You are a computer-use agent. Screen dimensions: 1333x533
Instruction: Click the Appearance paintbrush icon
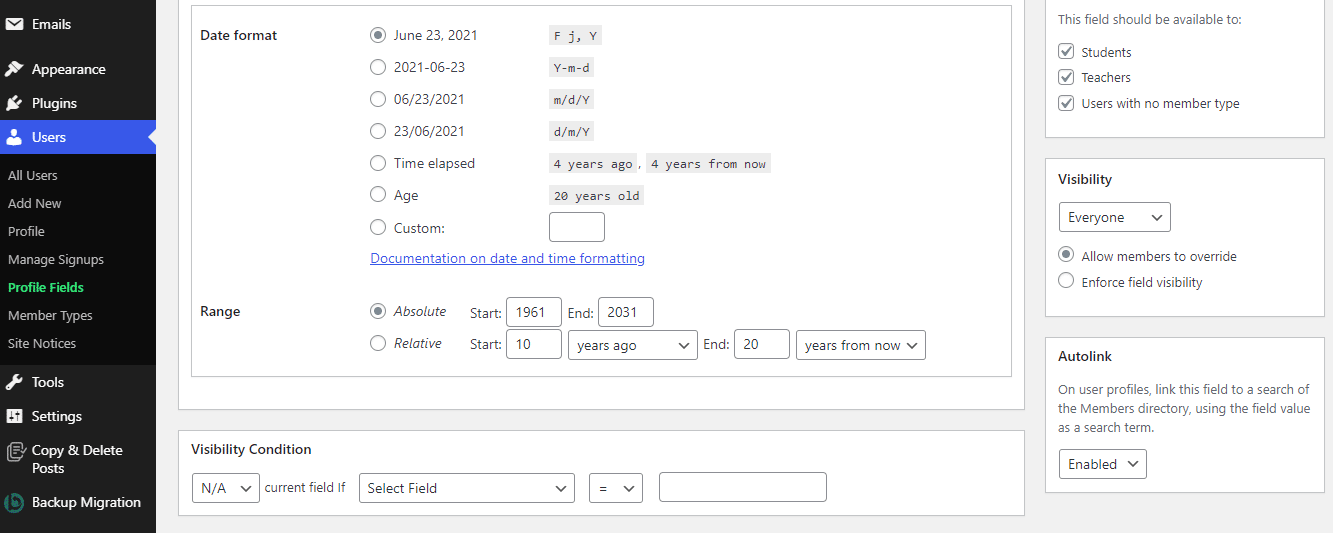coord(15,69)
